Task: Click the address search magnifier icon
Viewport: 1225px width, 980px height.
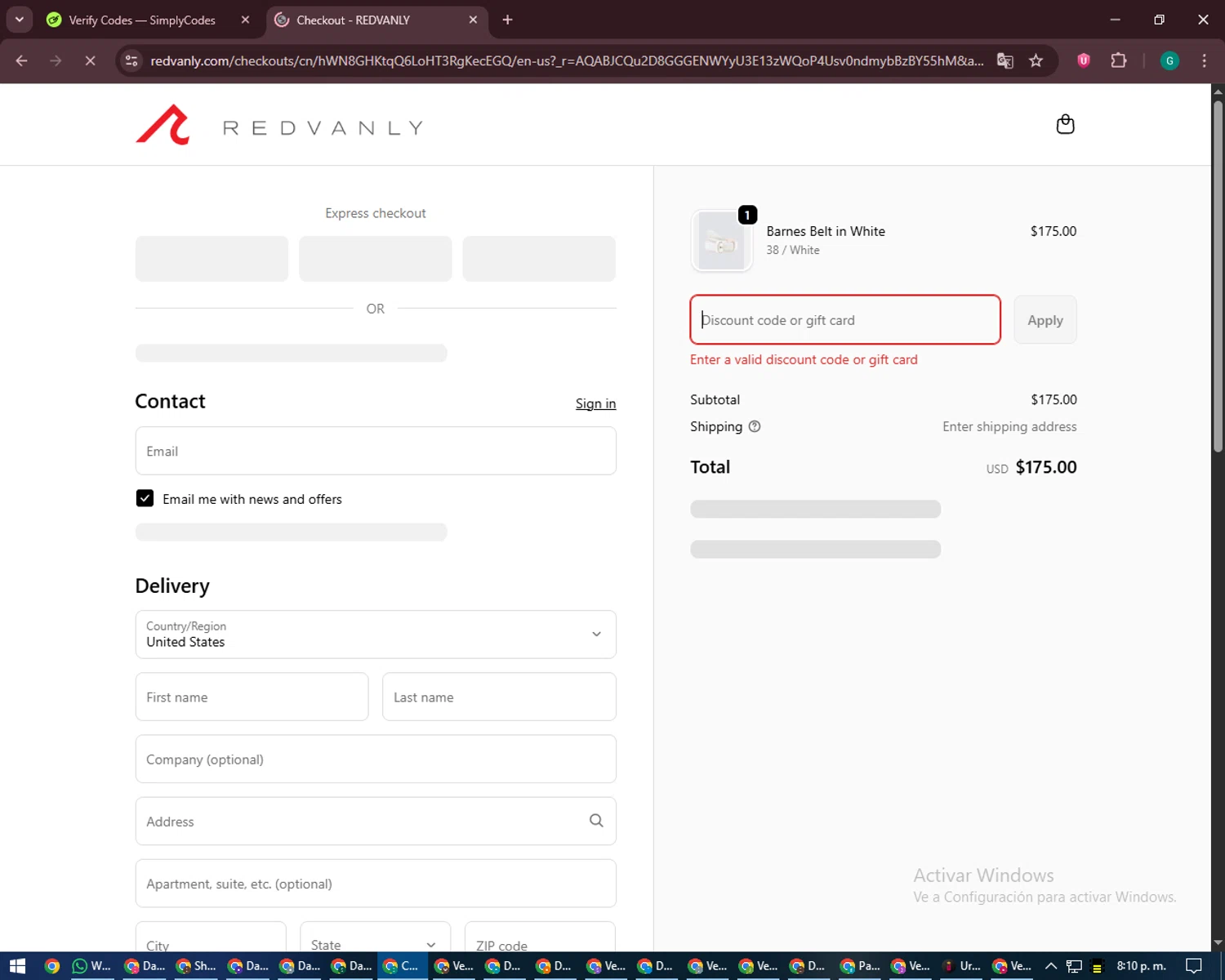Action: (596, 821)
